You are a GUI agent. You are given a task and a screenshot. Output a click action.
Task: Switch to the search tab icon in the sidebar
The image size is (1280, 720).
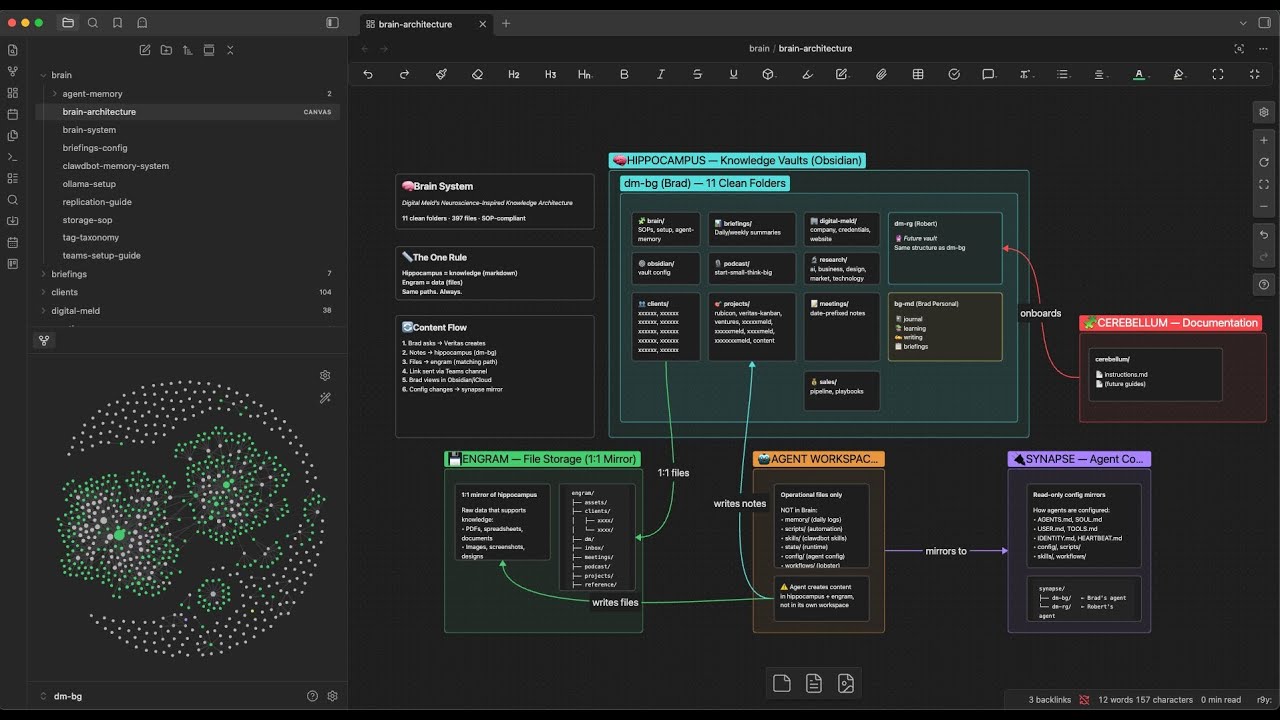(93, 22)
